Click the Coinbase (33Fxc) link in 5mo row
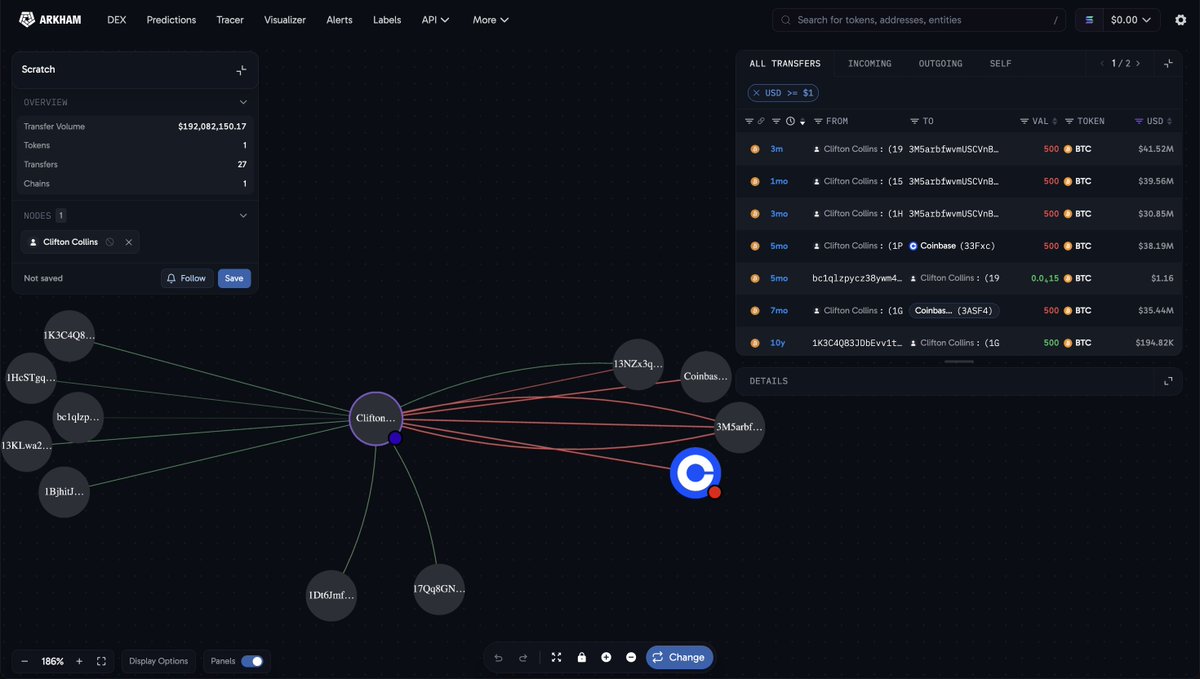 click(952, 246)
